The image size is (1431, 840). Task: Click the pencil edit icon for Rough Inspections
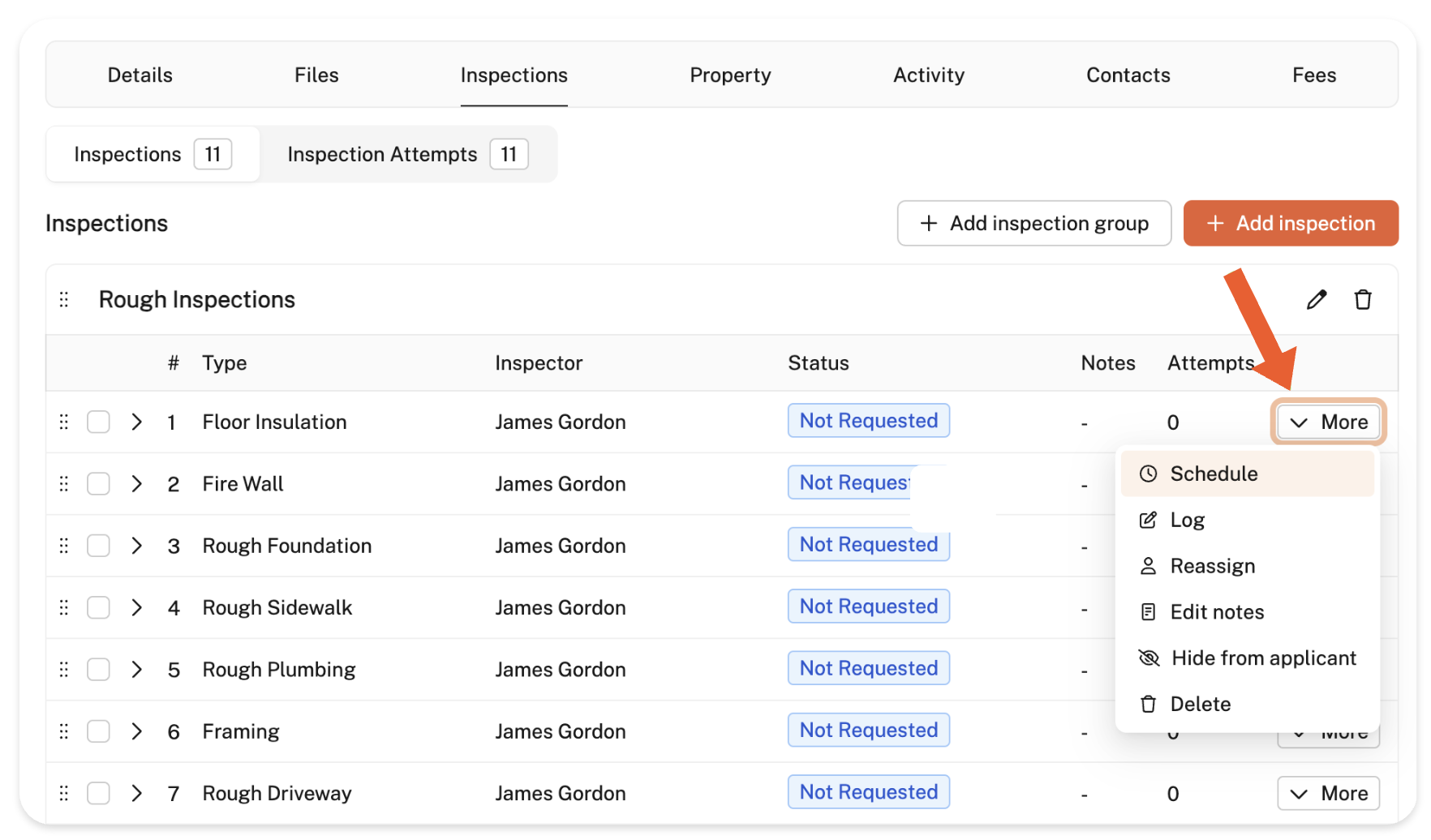coord(1316,300)
